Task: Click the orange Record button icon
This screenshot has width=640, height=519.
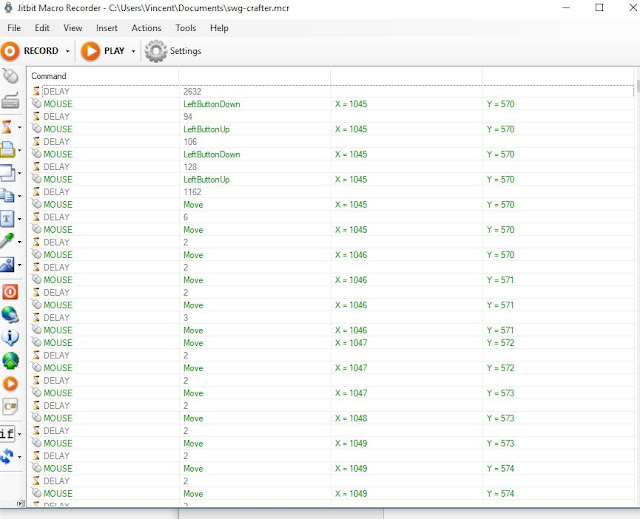Action: tap(10, 51)
